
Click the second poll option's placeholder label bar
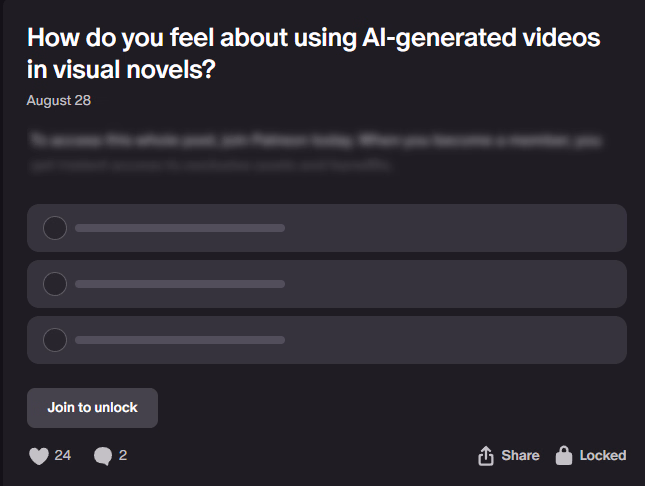point(180,284)
